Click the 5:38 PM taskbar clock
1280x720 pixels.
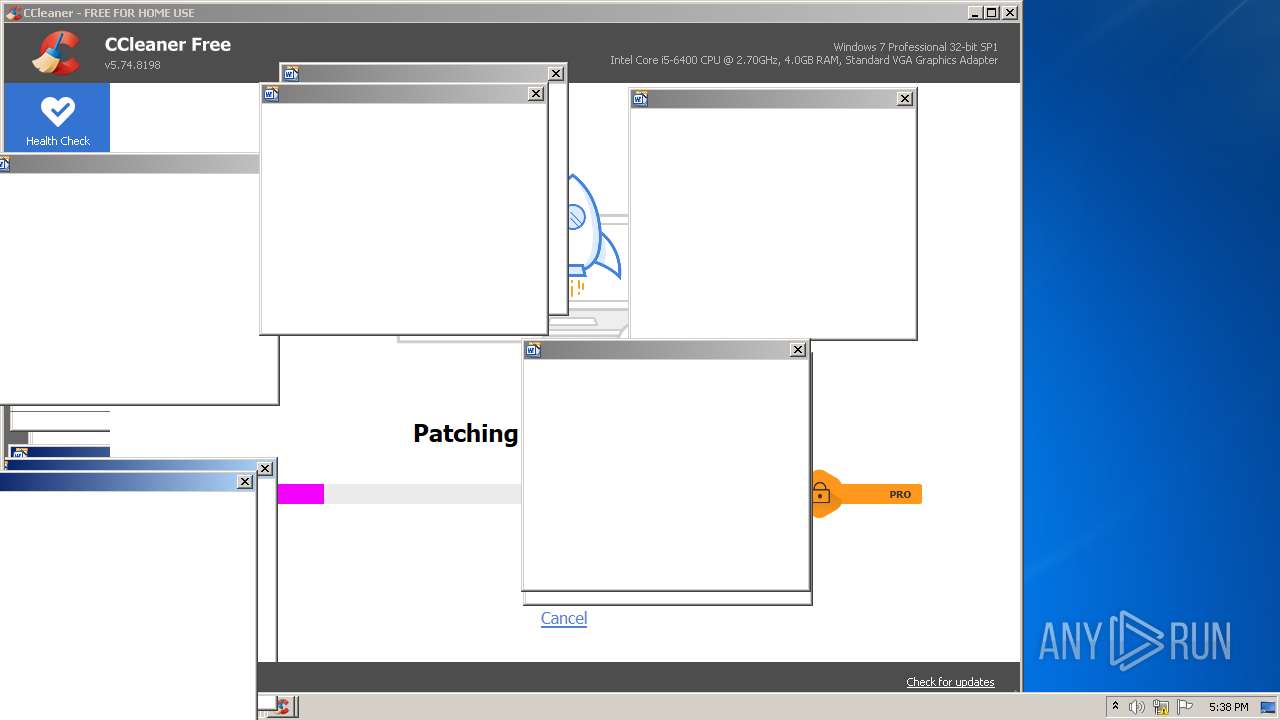click(1228, 707)
